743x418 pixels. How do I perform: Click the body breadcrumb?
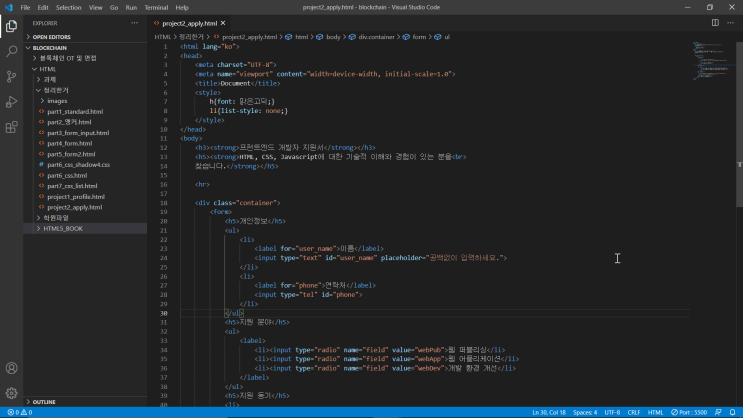coord(333,37)
